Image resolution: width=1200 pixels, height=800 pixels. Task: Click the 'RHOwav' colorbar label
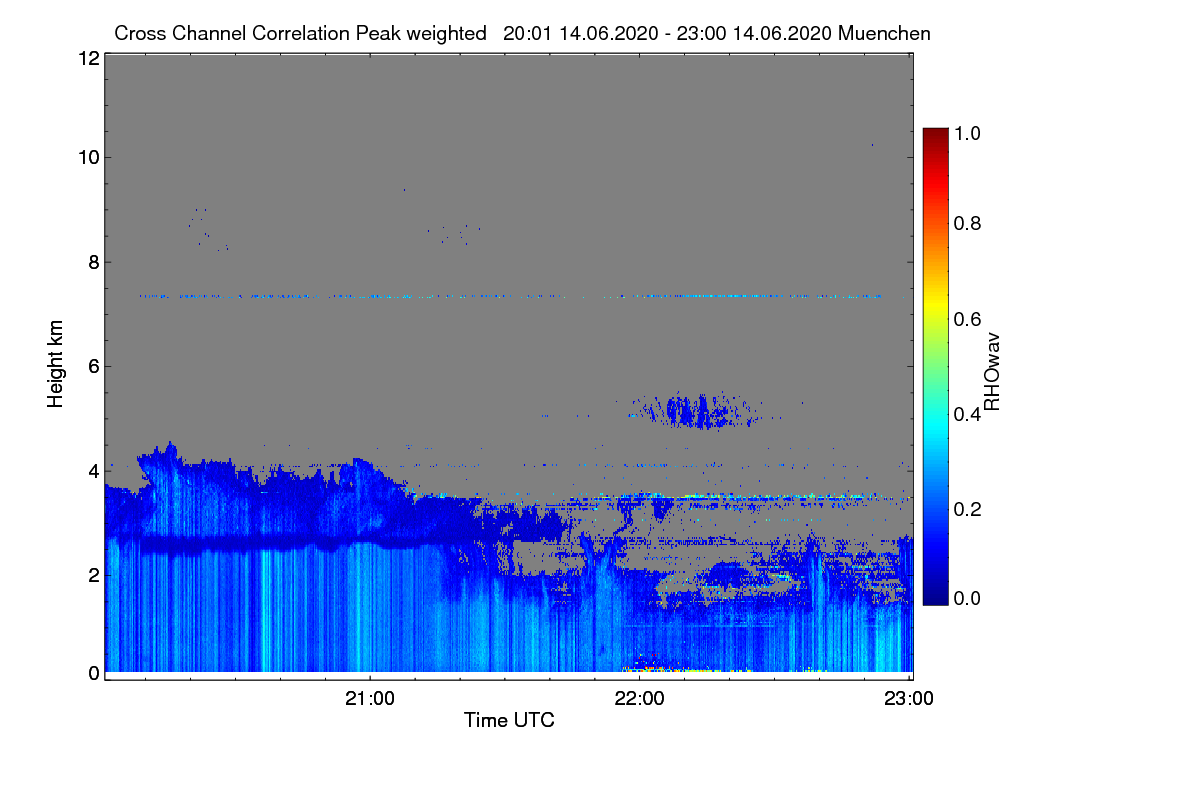click(992, 371)
